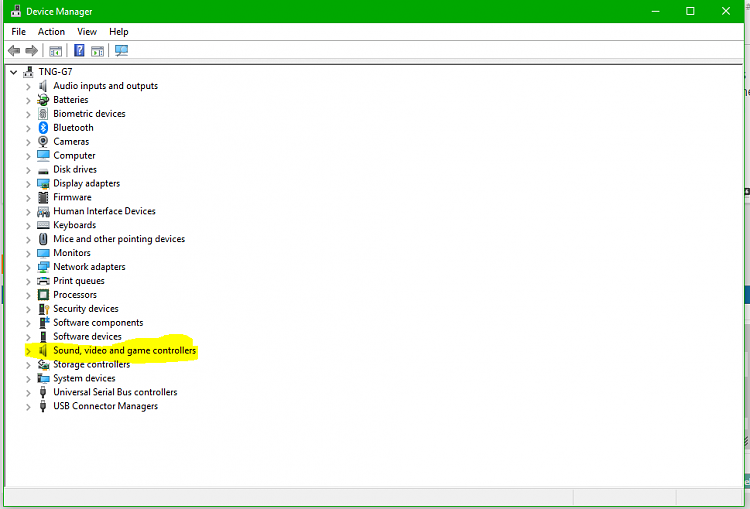Screen dimensions: 750x509
Task: Open the Action menu
Action: 51,32
